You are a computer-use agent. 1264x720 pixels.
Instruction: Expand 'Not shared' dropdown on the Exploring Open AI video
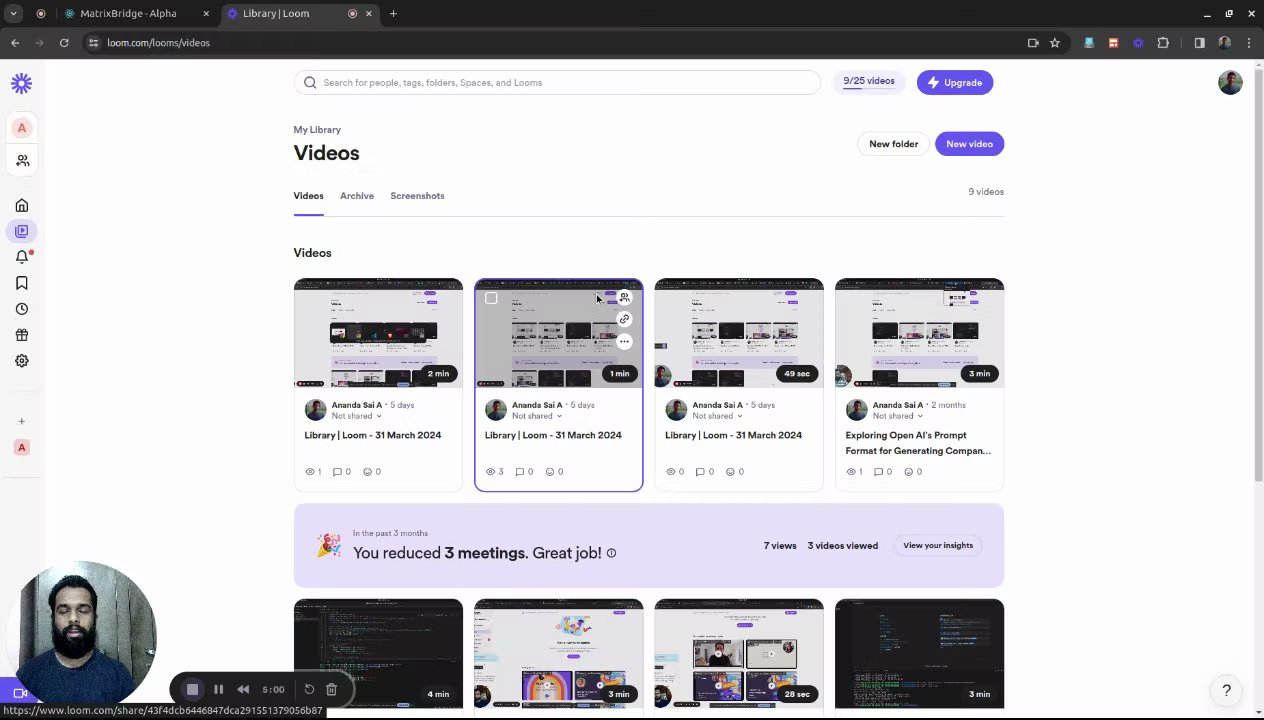point(898,416)
